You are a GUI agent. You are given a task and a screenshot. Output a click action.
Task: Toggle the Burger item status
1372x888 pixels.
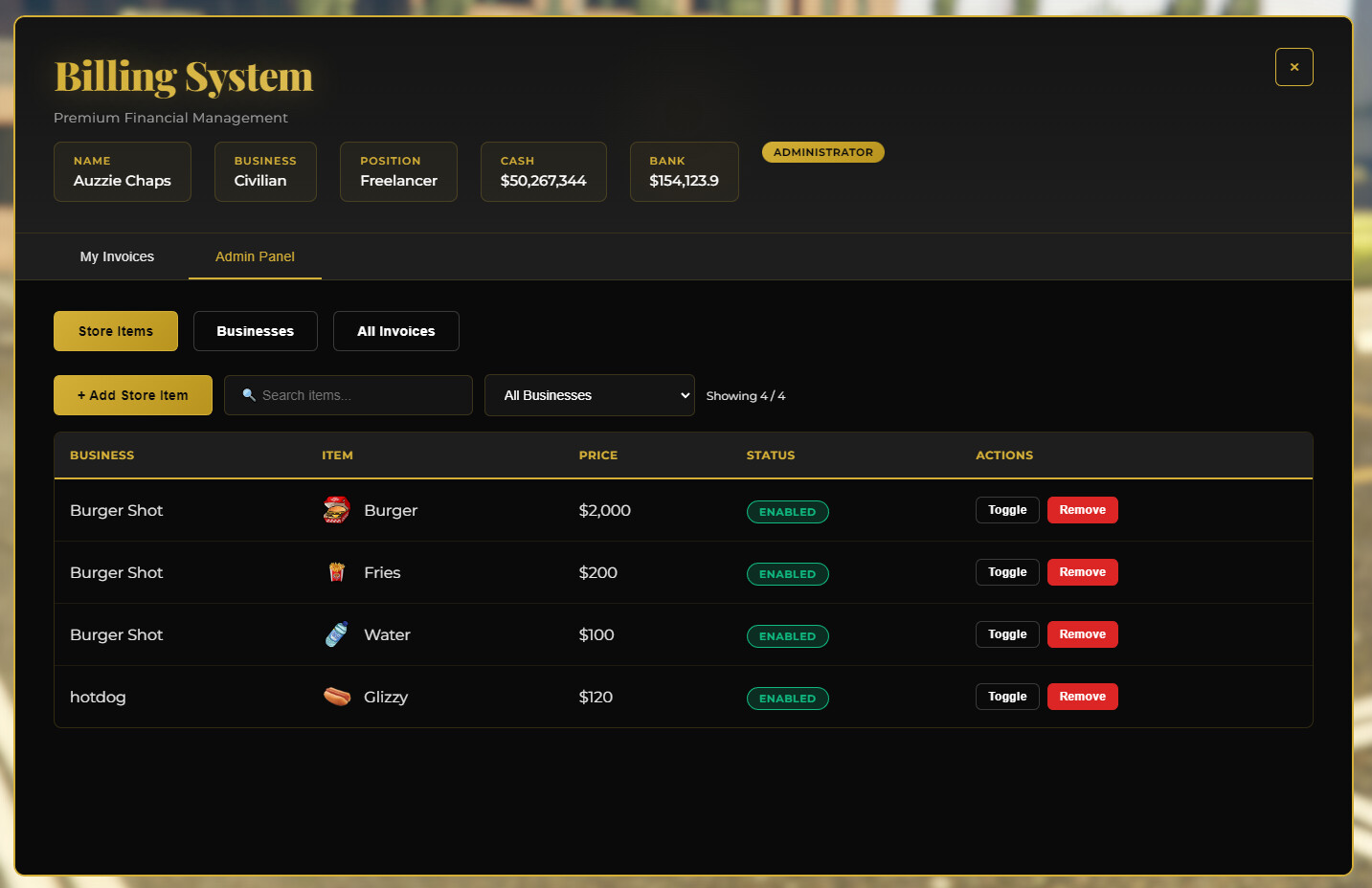[1007, 510]
